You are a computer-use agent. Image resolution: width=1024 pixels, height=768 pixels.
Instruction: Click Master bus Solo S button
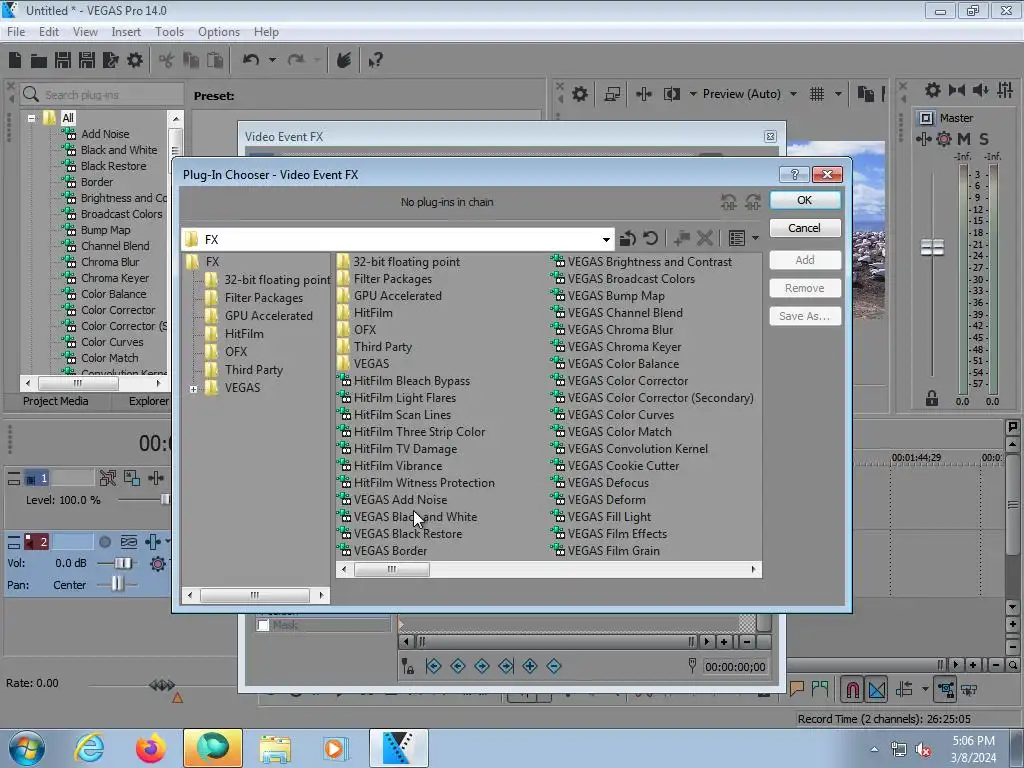(984, 139)
